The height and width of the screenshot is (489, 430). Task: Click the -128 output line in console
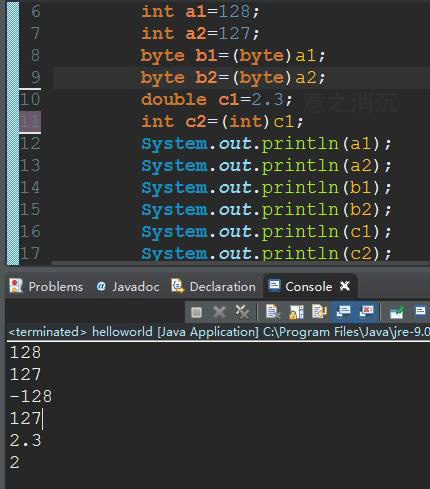[31, 396]
